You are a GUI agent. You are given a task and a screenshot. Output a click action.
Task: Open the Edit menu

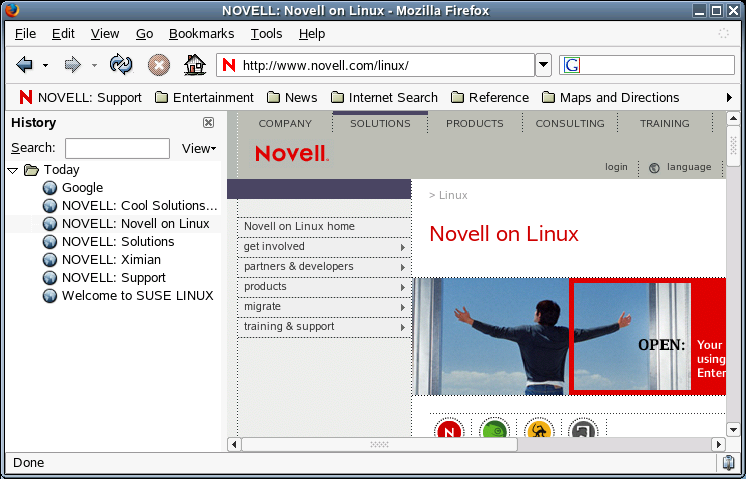tap(63, 34)
